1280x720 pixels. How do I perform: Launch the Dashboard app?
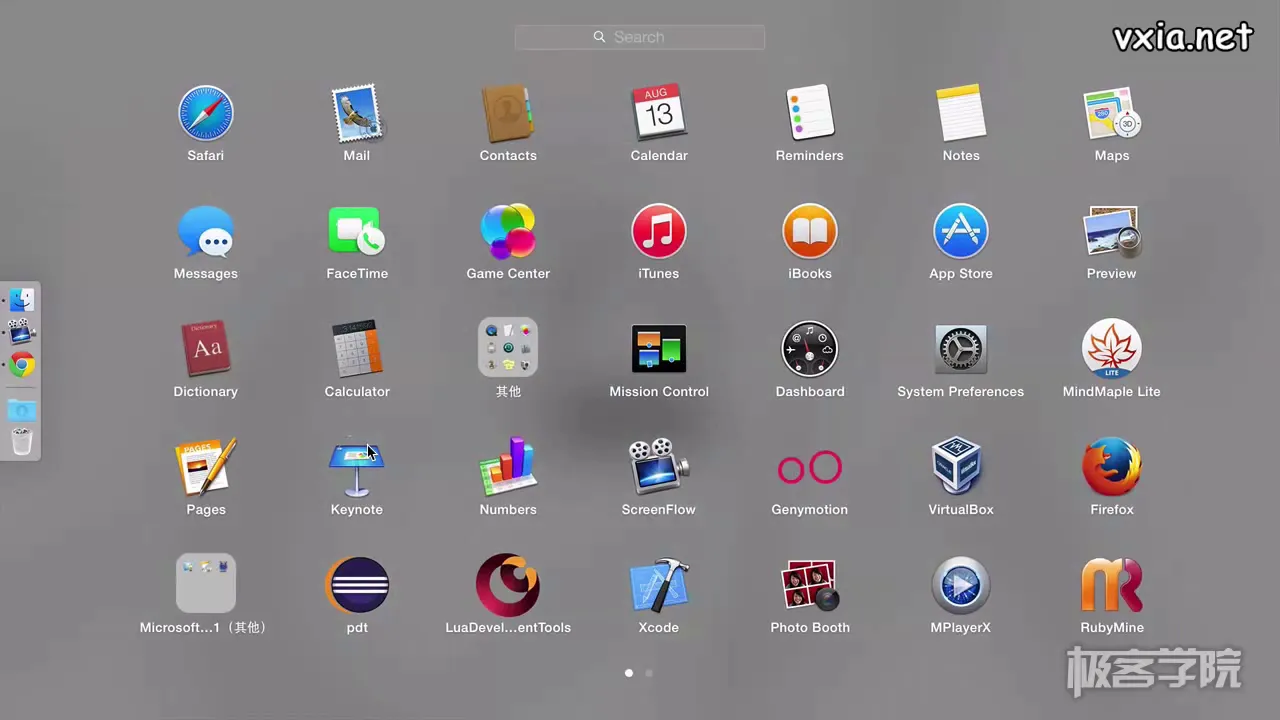810,349
